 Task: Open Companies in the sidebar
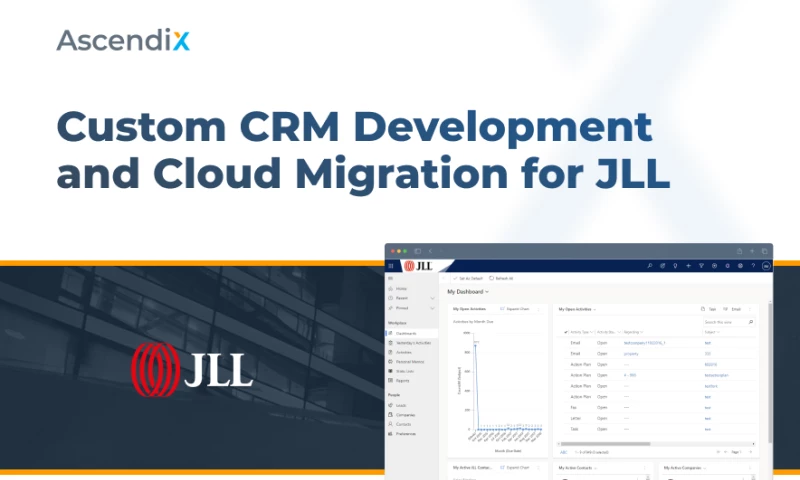coord(405,415)
